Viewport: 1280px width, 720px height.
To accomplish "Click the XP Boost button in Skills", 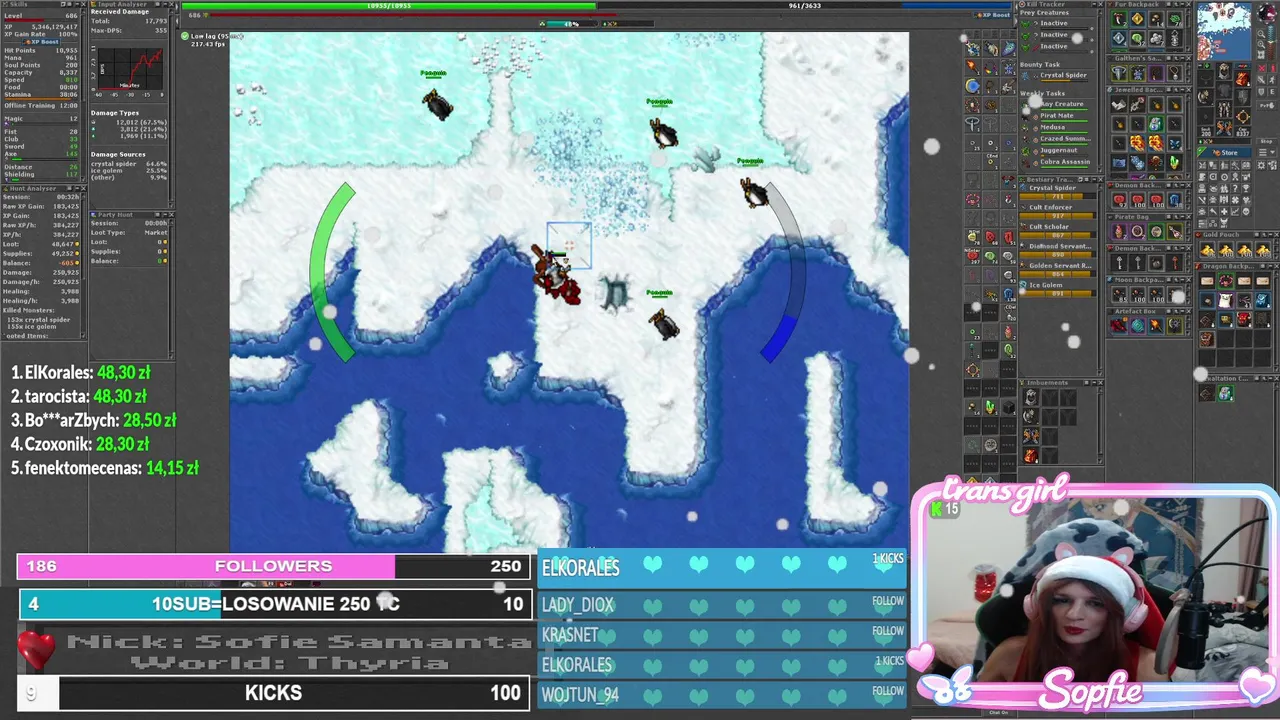I will (x=41, y=42).
